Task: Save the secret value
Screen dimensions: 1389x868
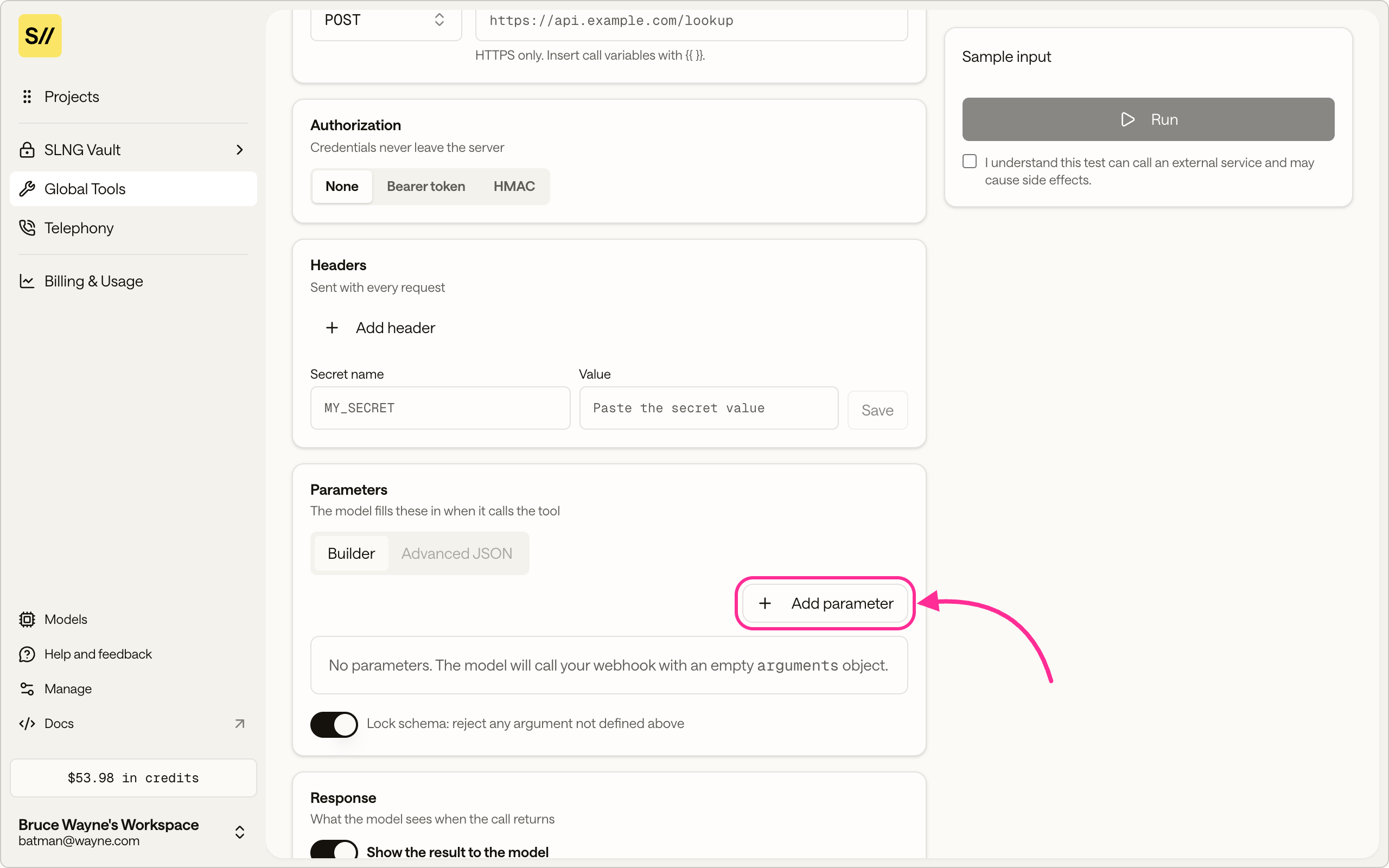Action: pyautogui.click(x=877, y=410)
